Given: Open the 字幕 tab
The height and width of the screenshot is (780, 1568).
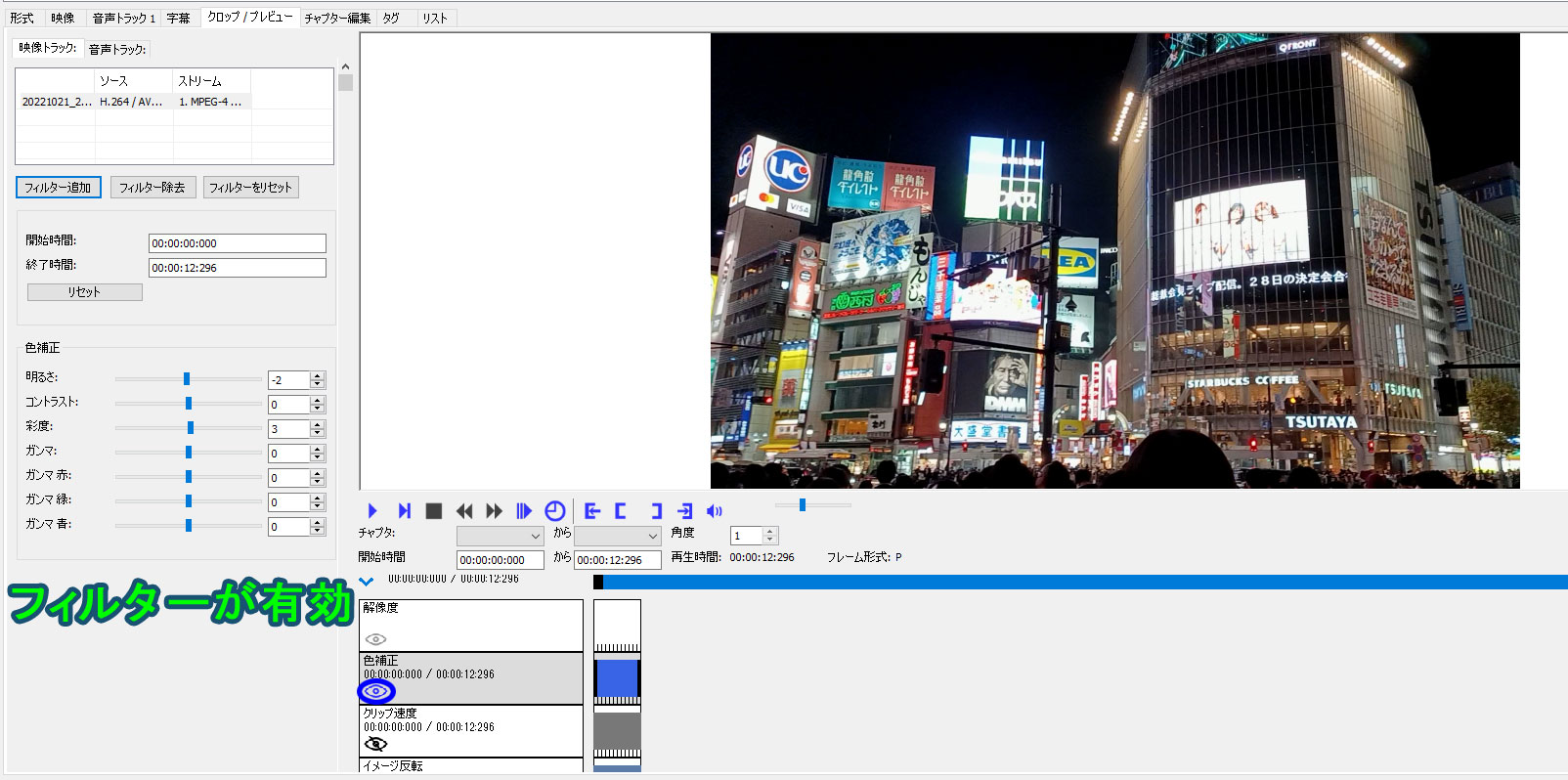Looking at the screenshot, I should click(x=178, y=18).
